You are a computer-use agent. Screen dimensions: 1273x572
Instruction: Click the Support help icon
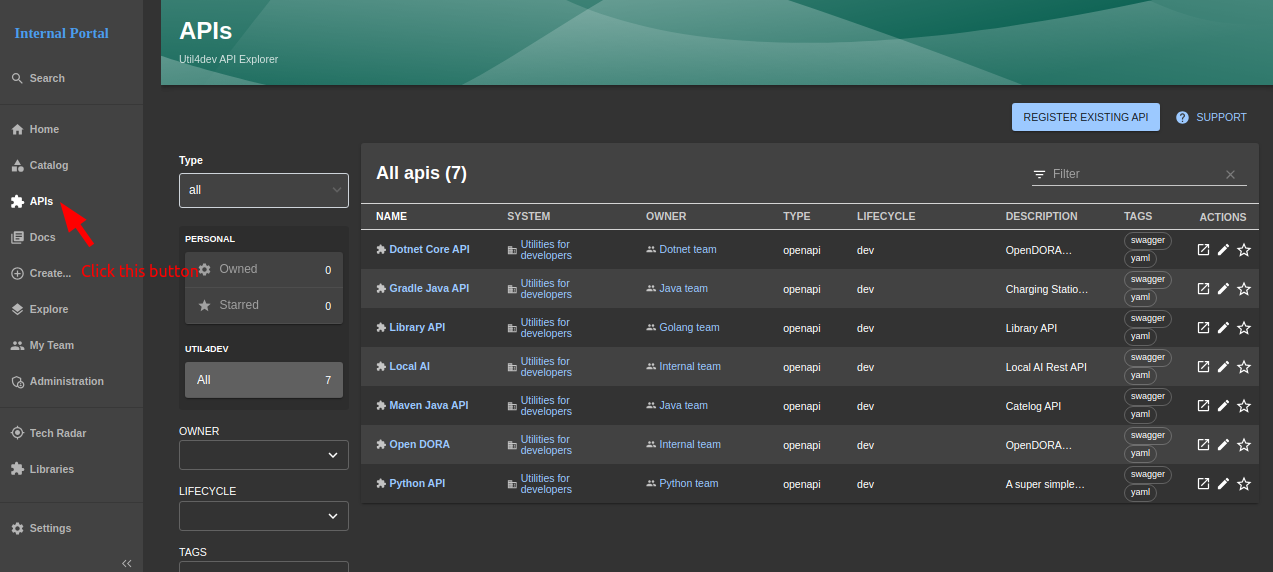(1182, 117)
